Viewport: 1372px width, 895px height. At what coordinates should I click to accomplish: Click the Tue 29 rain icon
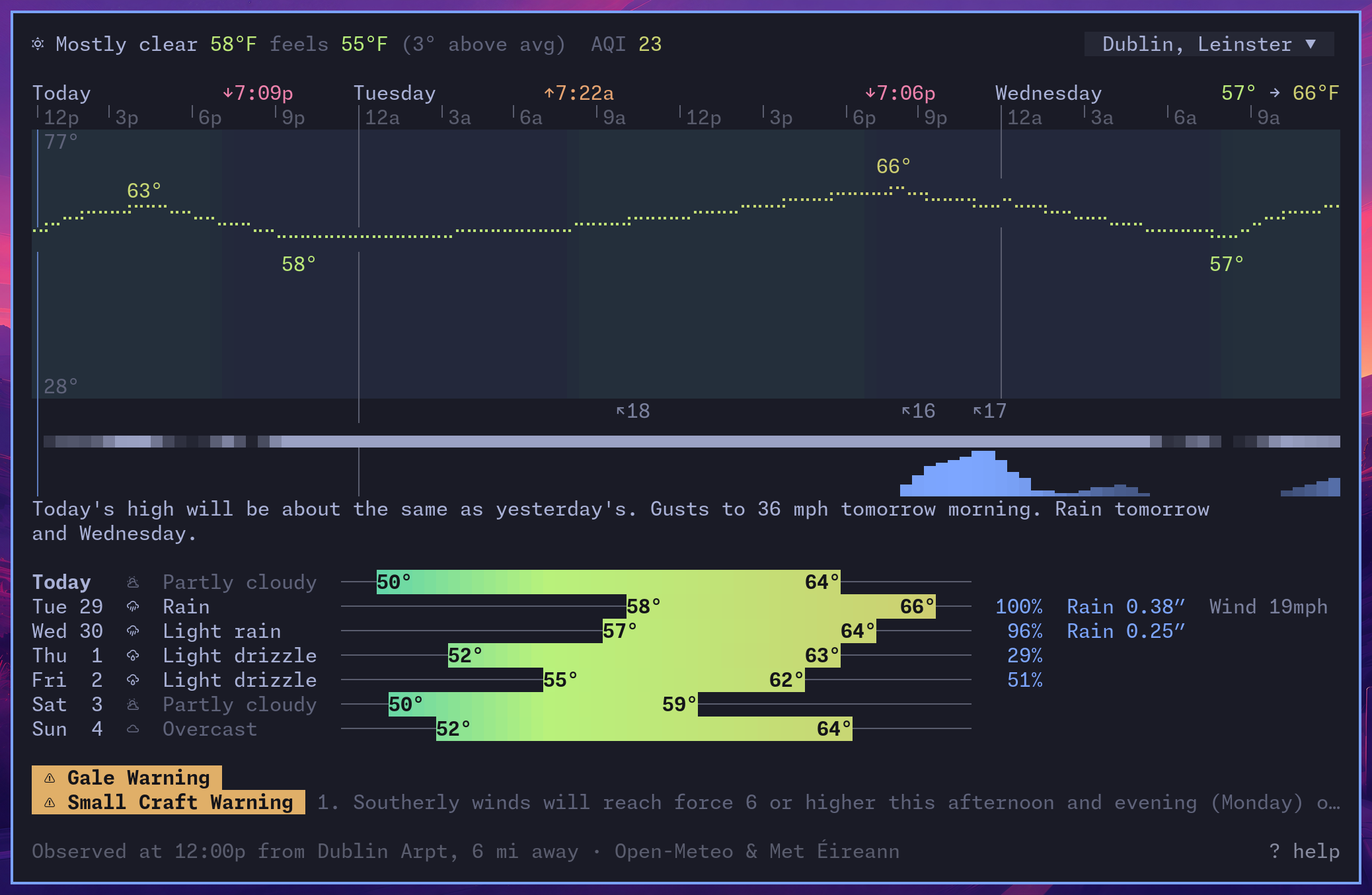click(x=133, y=607)
